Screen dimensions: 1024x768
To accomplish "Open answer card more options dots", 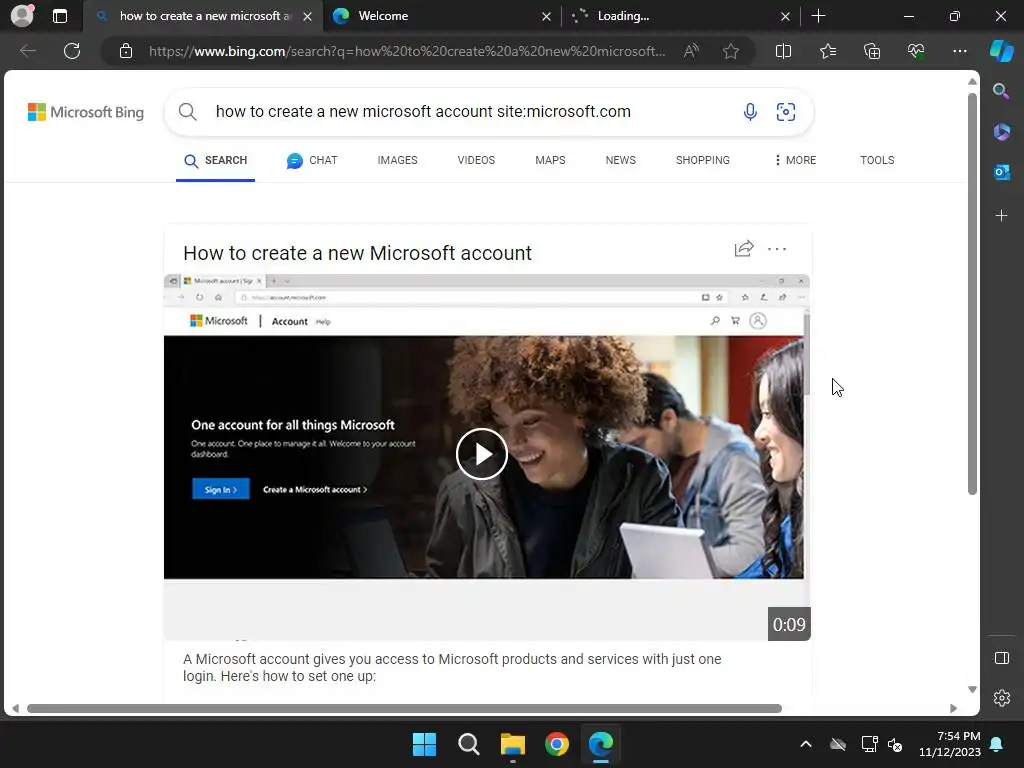I will tap(777, 249).
